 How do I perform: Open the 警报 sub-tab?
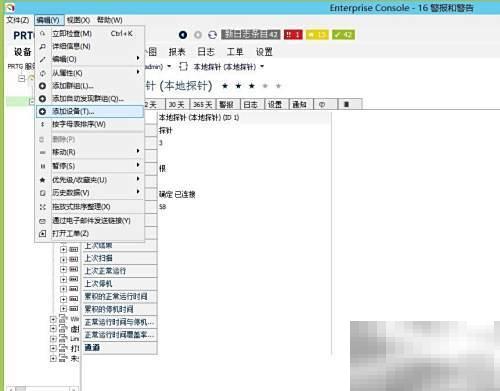point(227,104)
